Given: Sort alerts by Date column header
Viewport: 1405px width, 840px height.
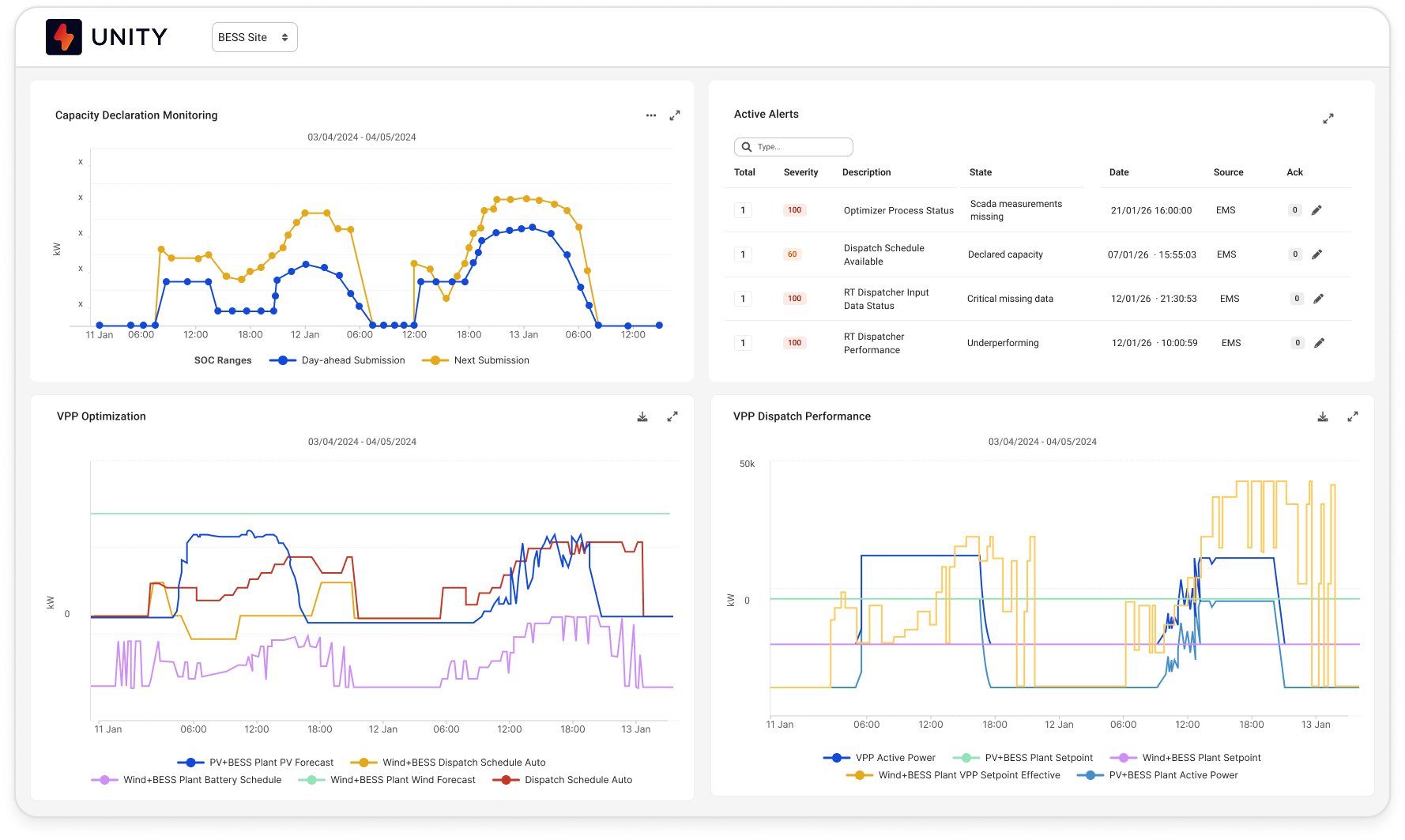Looking at the screenshot, I should pos(1118,172).
